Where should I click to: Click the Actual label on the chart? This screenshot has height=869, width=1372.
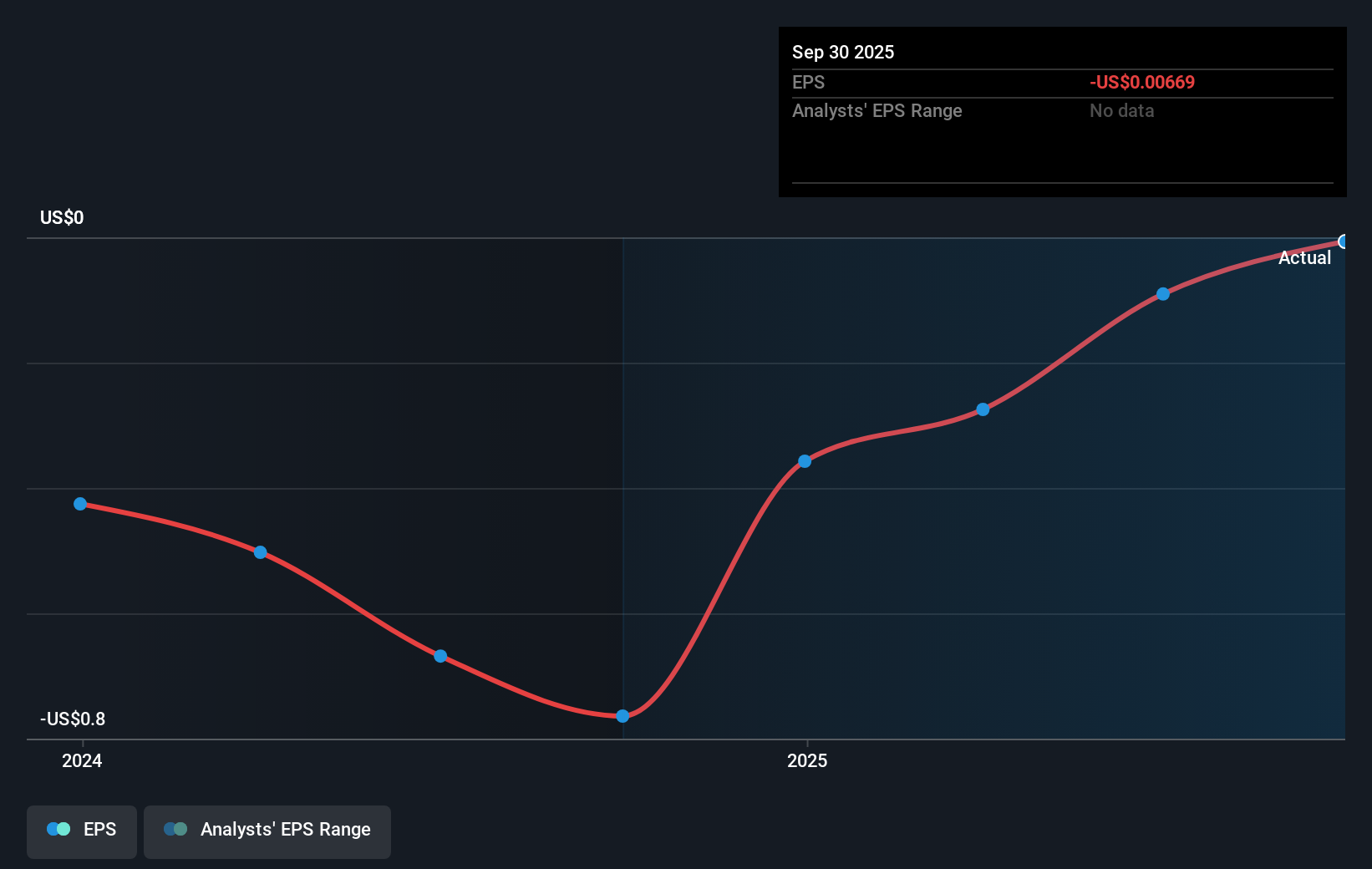1304,257
